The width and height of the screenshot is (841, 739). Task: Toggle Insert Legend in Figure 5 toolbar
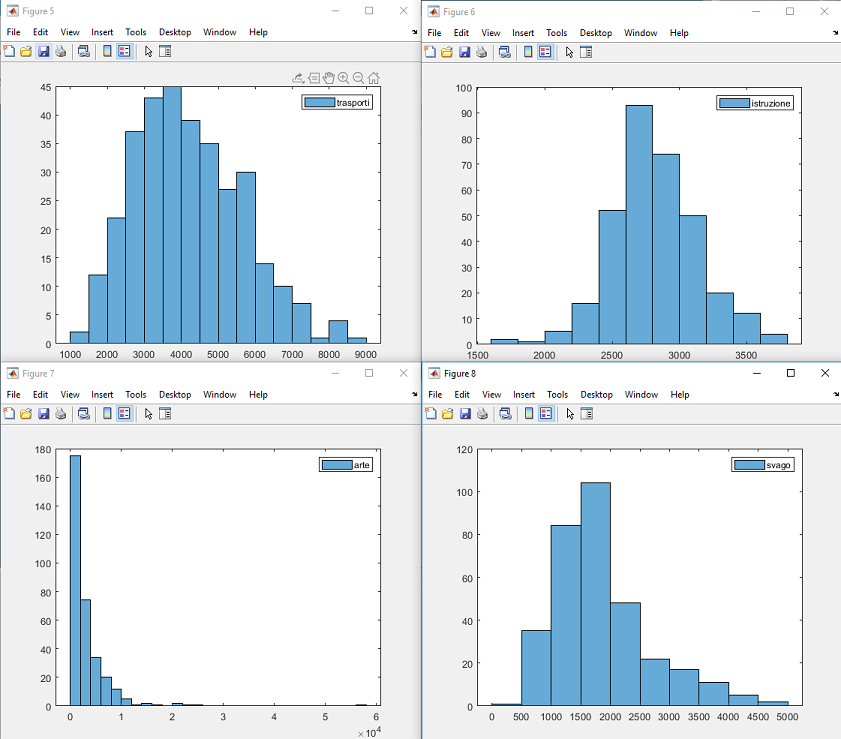coord(124,51)
